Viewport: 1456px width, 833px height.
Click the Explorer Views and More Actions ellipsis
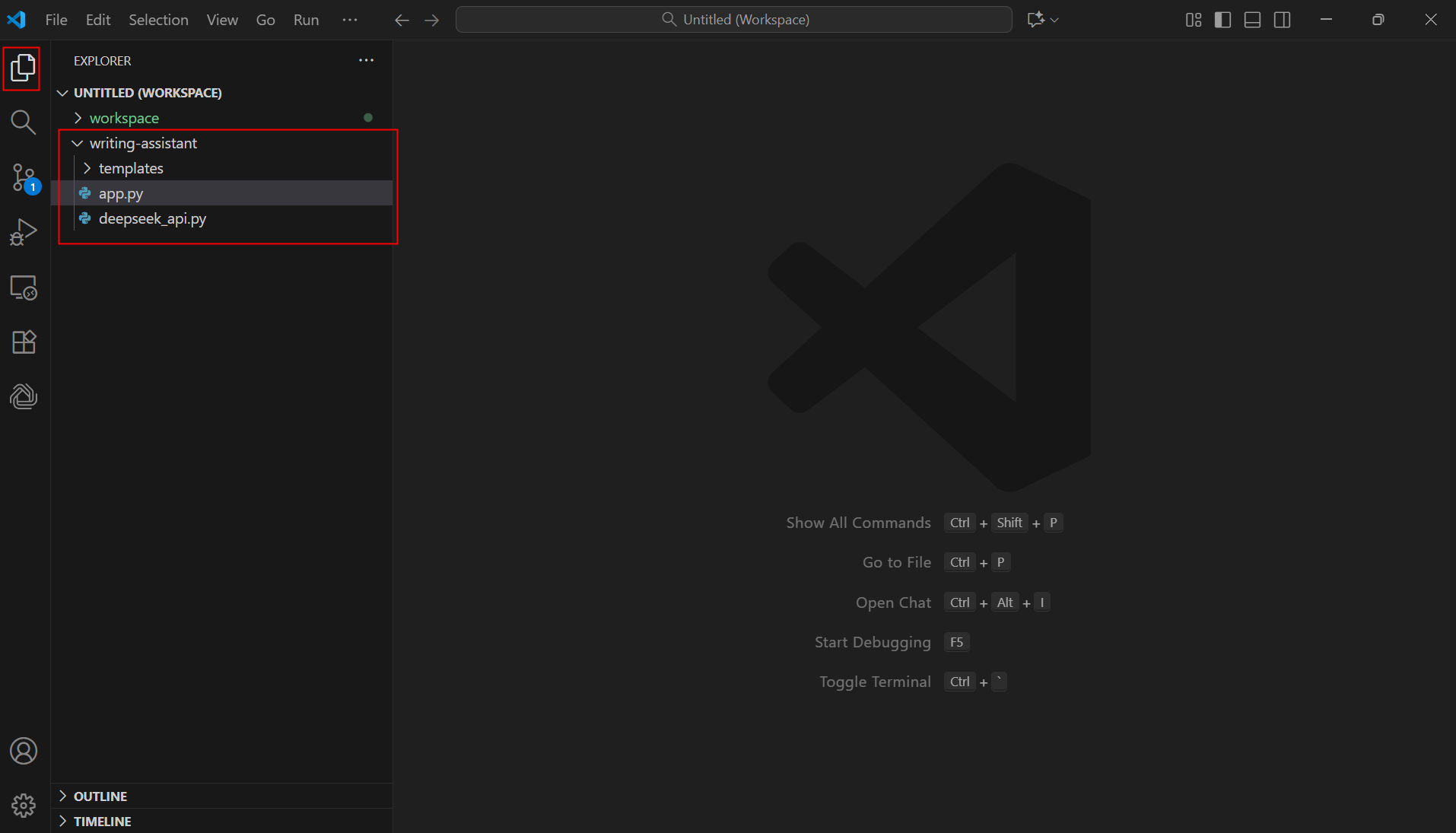pyautogui.click(x=366, y=60)
